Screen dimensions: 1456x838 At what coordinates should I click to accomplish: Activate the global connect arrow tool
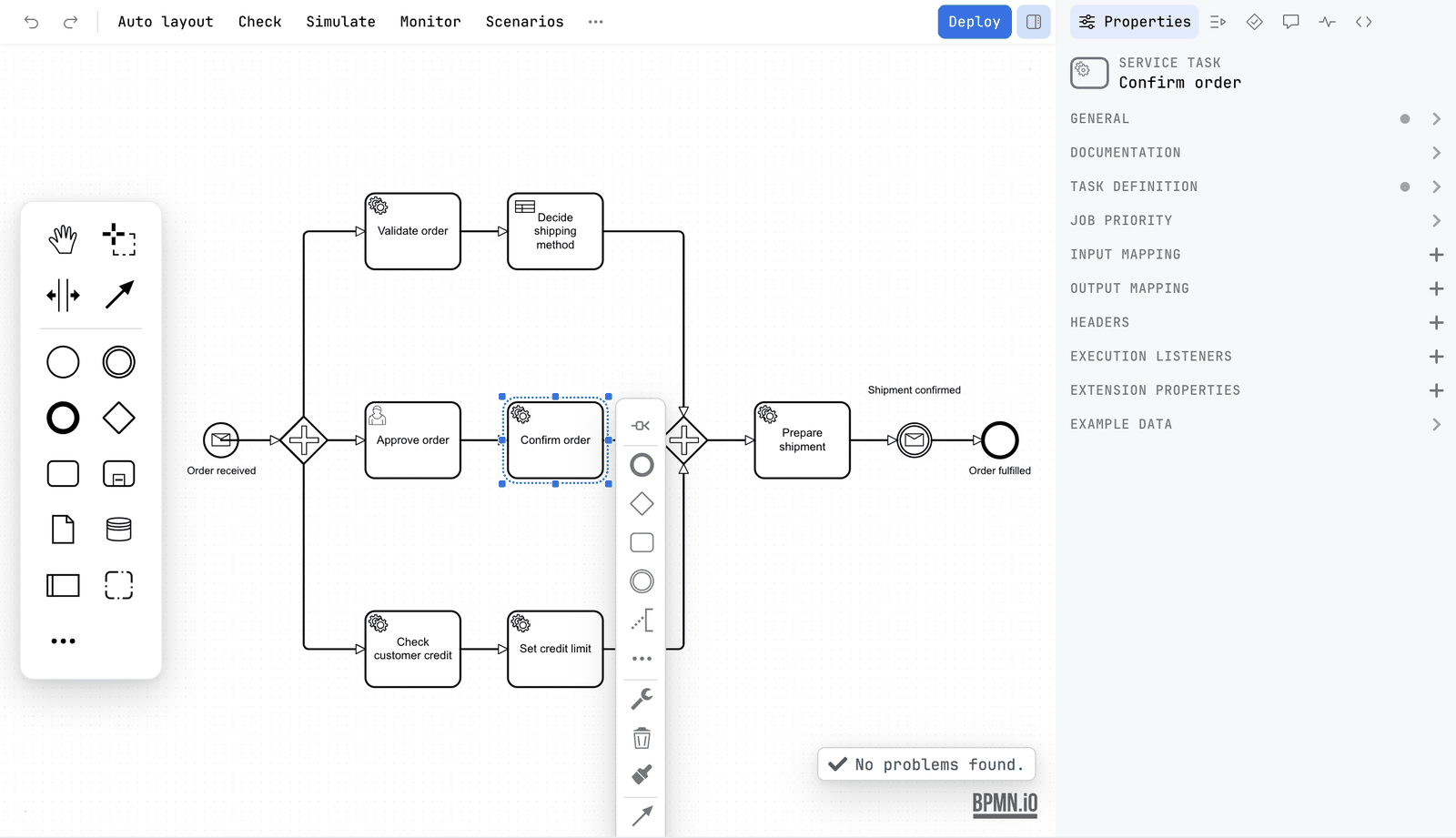pyautogui.click(x=119, y=295)
